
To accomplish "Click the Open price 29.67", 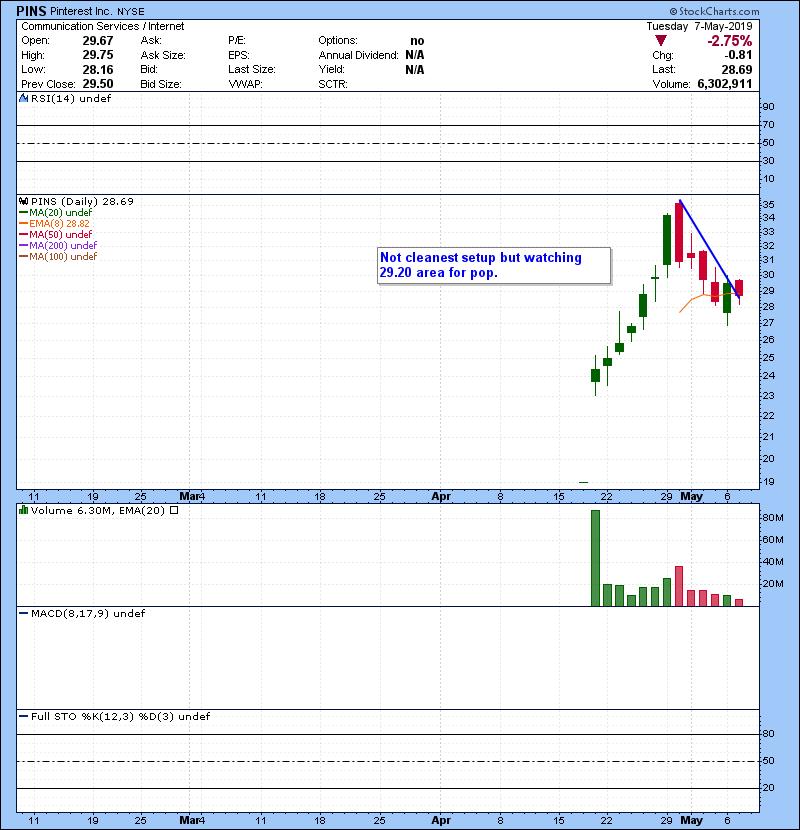I will 97,41.
